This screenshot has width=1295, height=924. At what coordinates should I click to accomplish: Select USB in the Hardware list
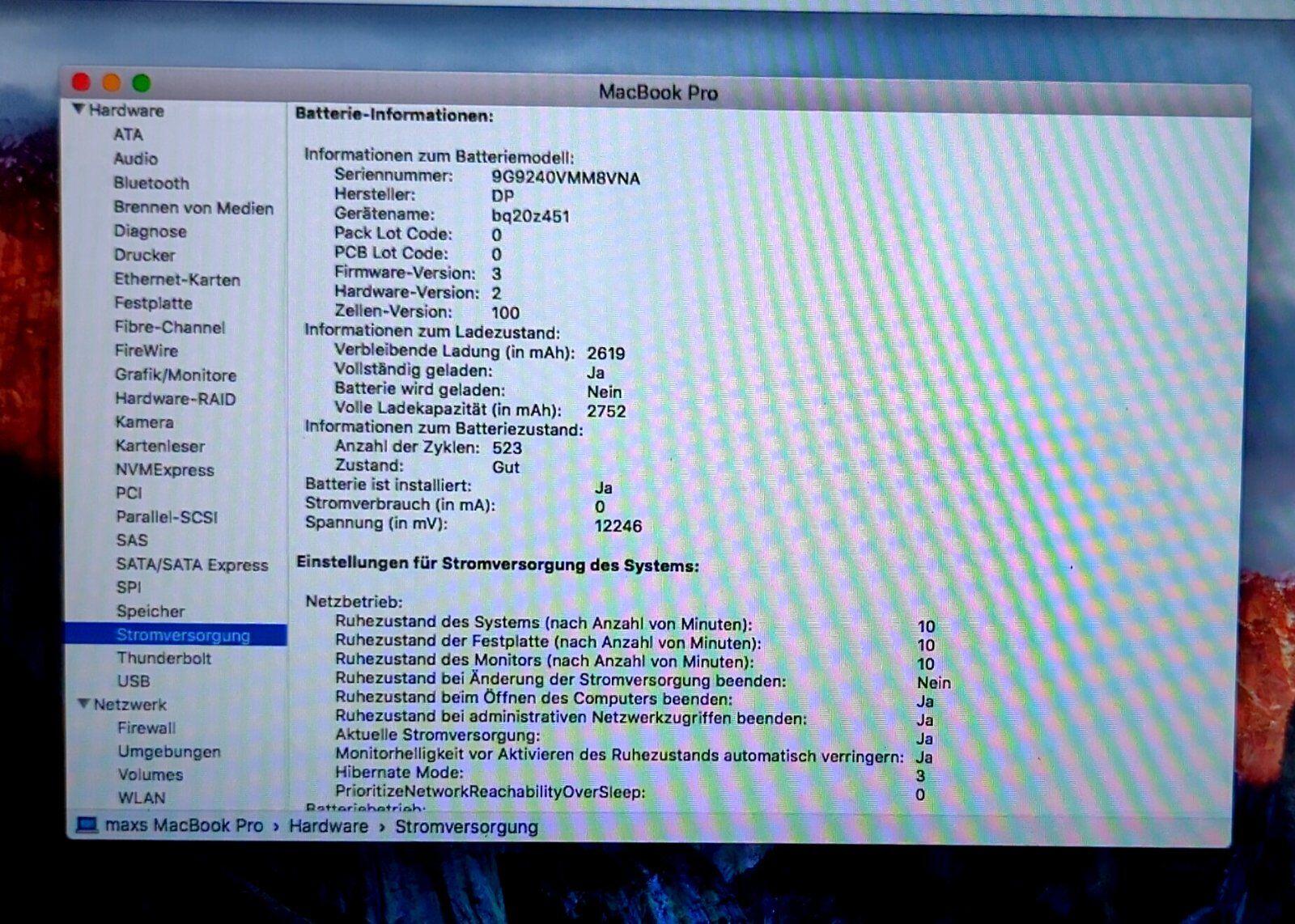coord(134,681)
